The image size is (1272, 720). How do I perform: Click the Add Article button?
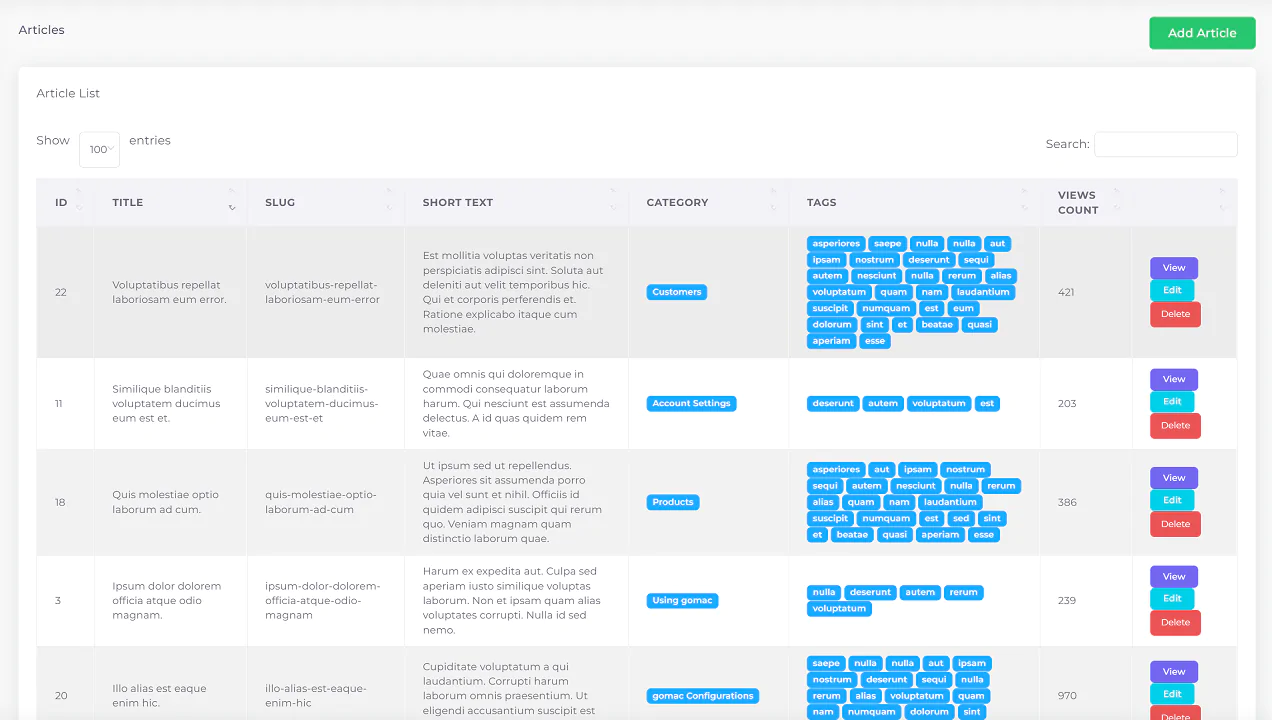[1201, 33]
